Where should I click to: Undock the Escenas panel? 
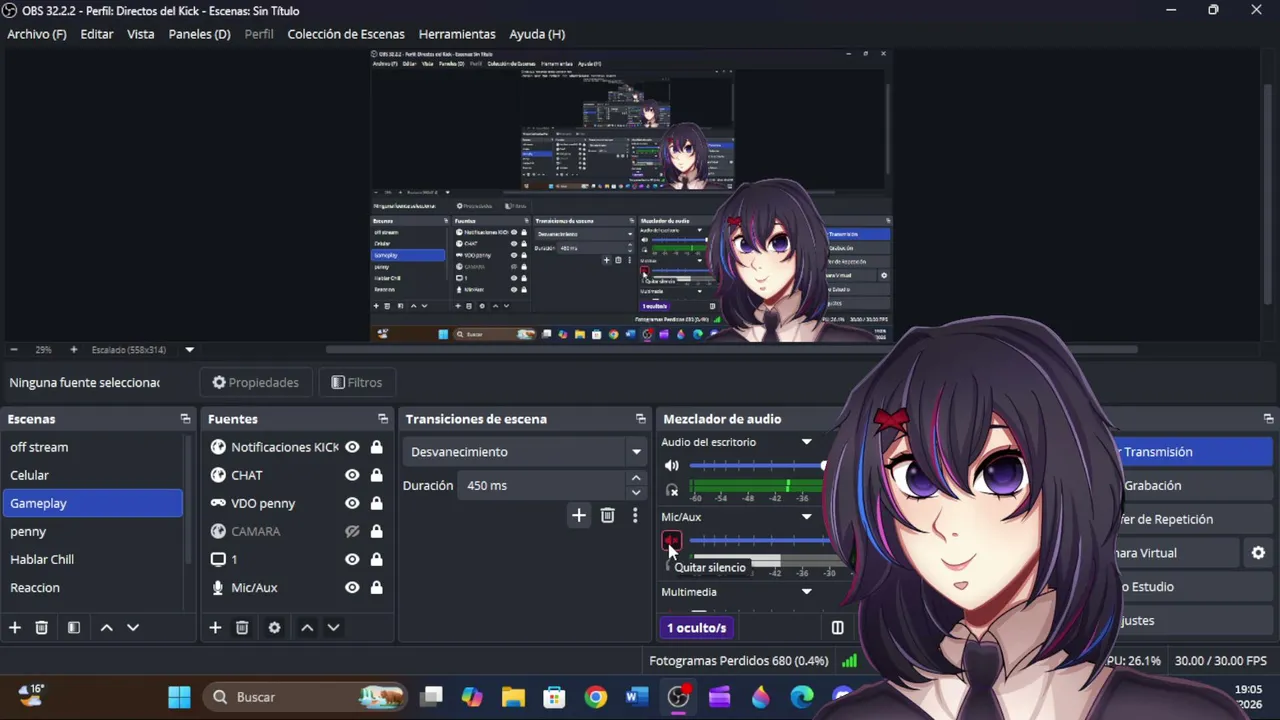(185, 419)
